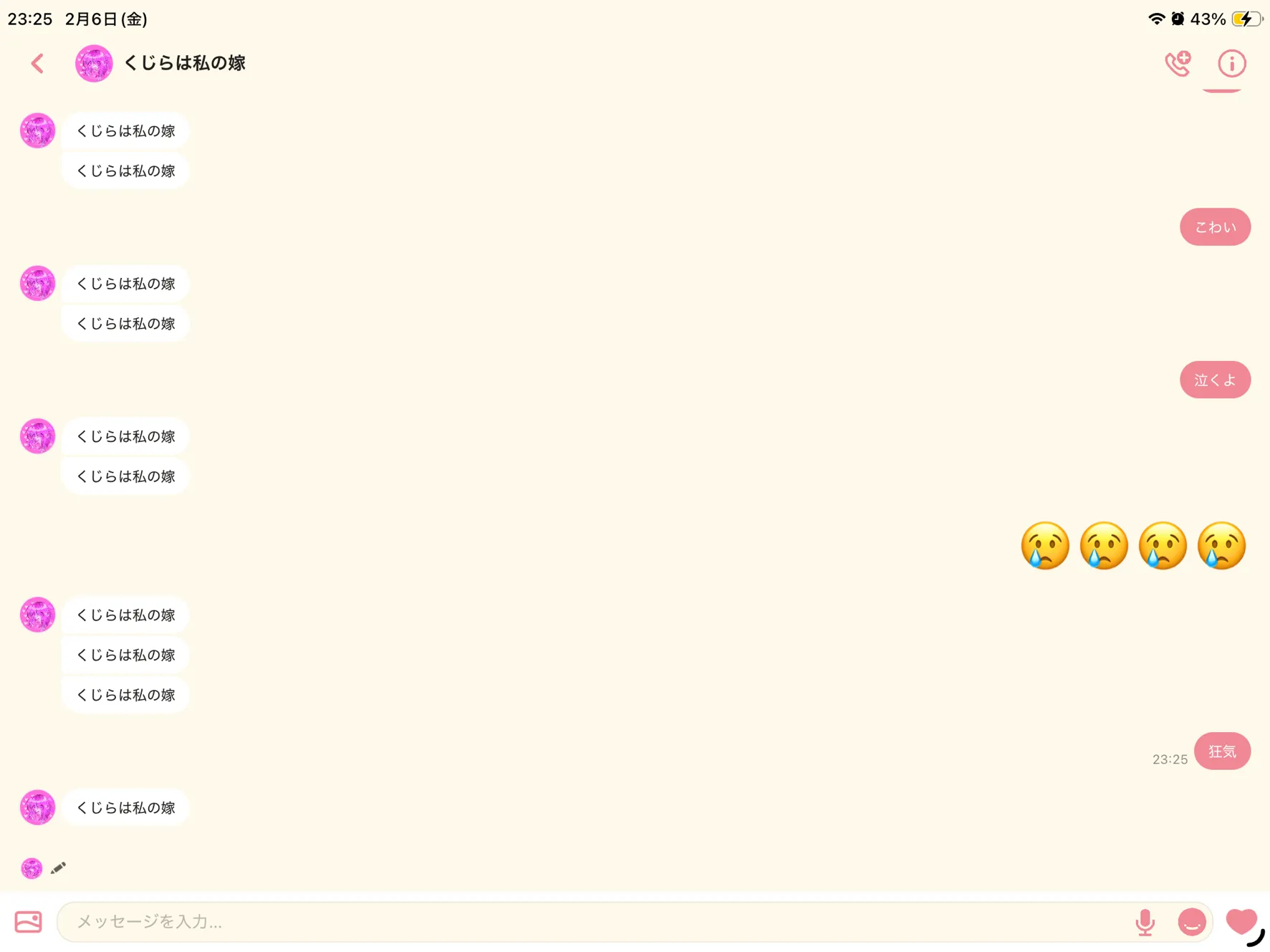Focus the メッセージを入力 text field

click(595, 922)
